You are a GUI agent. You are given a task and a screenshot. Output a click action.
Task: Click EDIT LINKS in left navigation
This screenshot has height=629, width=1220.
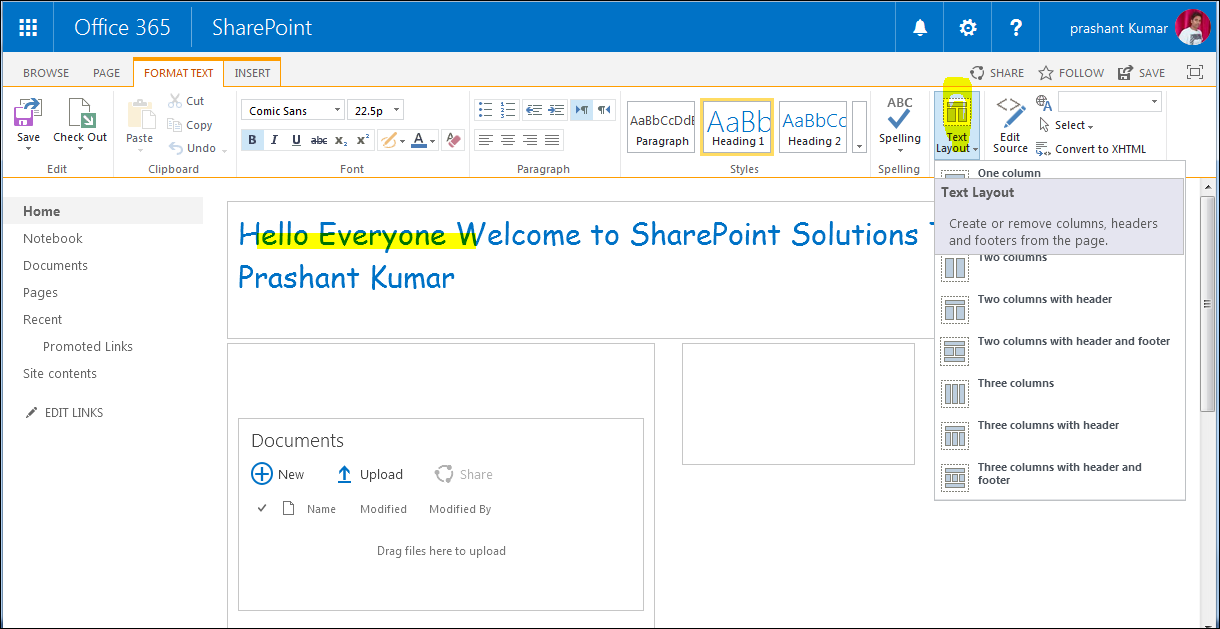64,412
